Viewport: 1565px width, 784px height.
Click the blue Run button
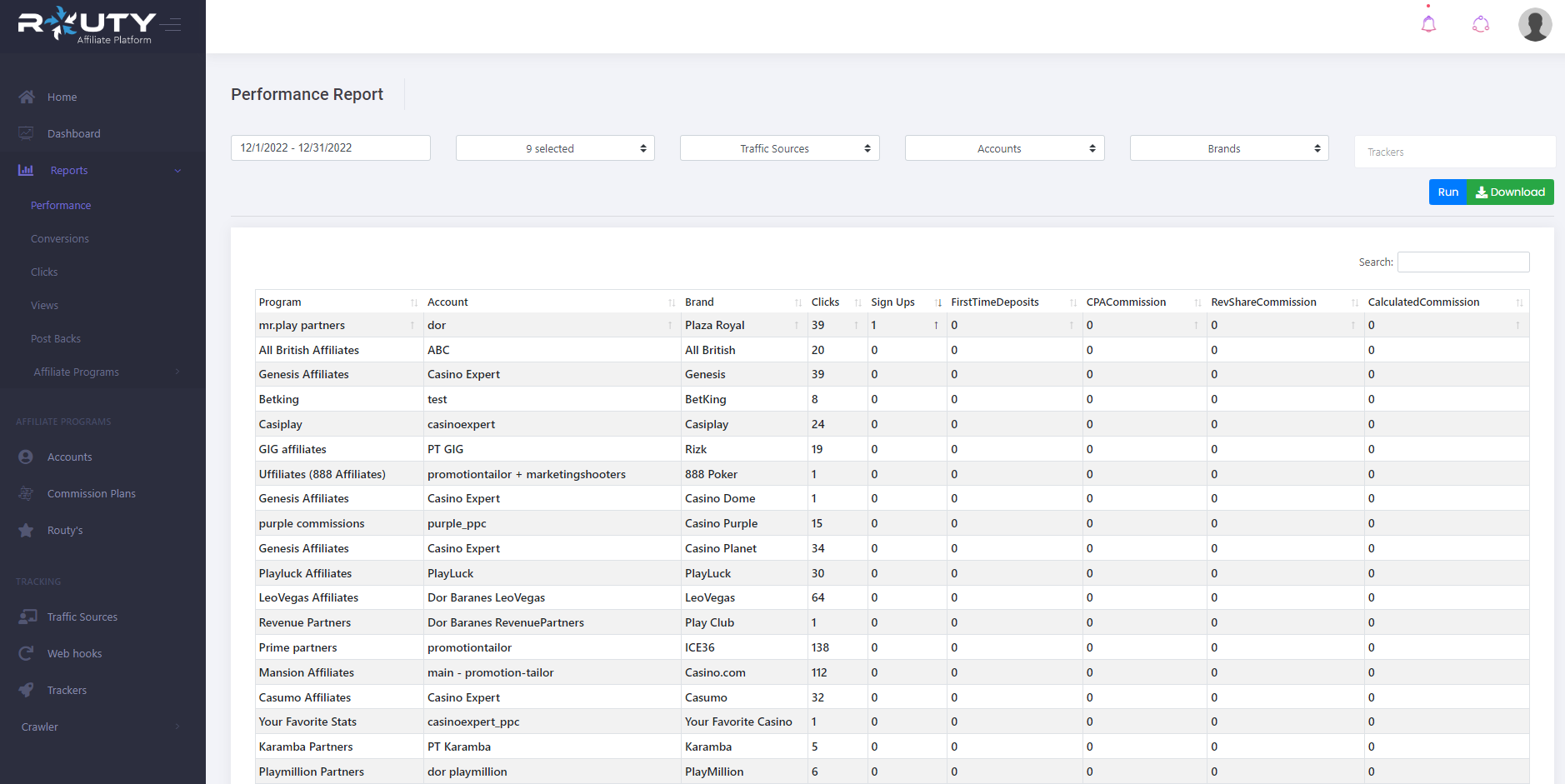click(x=1448, y=192)
